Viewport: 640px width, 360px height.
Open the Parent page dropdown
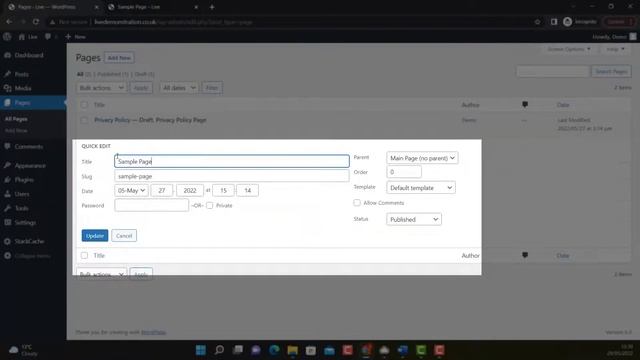pyautogui.click(x=422, y=158)
